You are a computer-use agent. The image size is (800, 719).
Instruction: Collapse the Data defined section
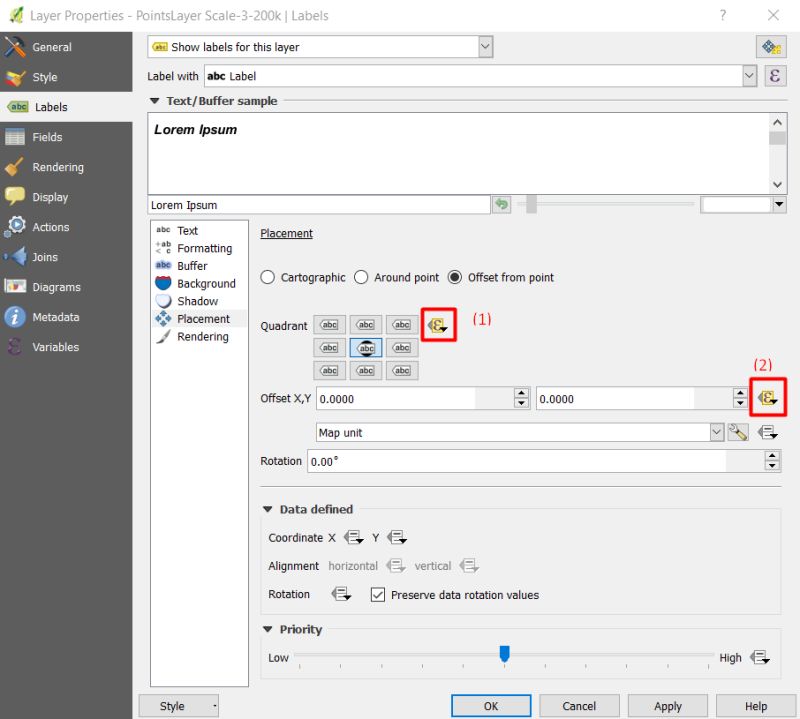tap(266, 509)
